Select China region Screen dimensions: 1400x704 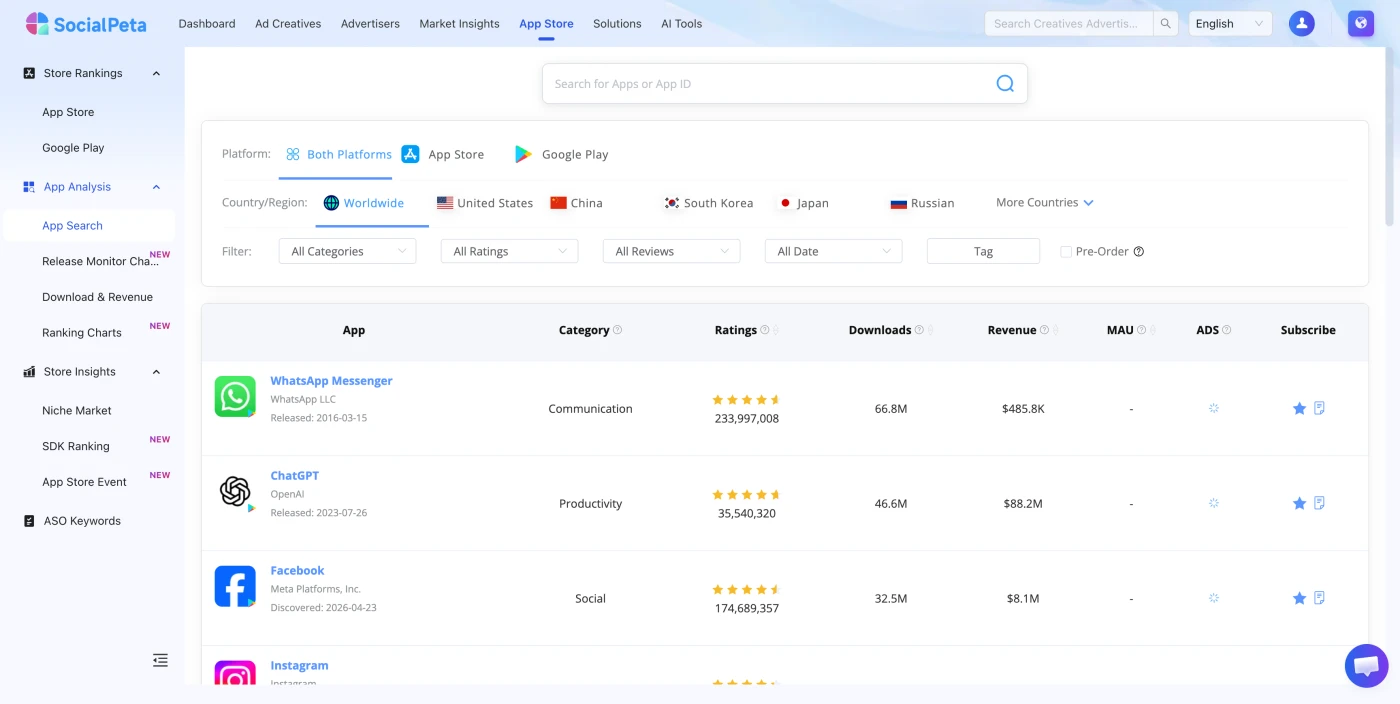(576, 203)
